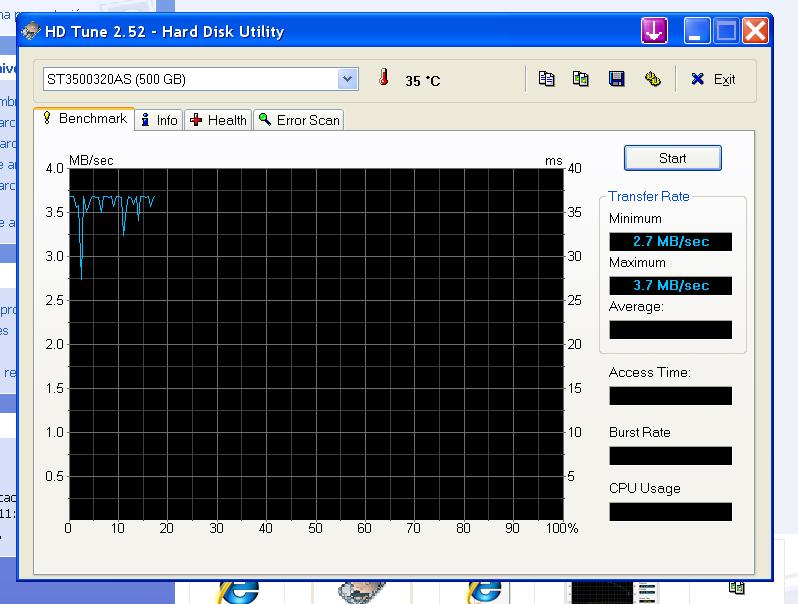
Task: Click the Exit button in toolbar
Action: click(x=713, y=79)
